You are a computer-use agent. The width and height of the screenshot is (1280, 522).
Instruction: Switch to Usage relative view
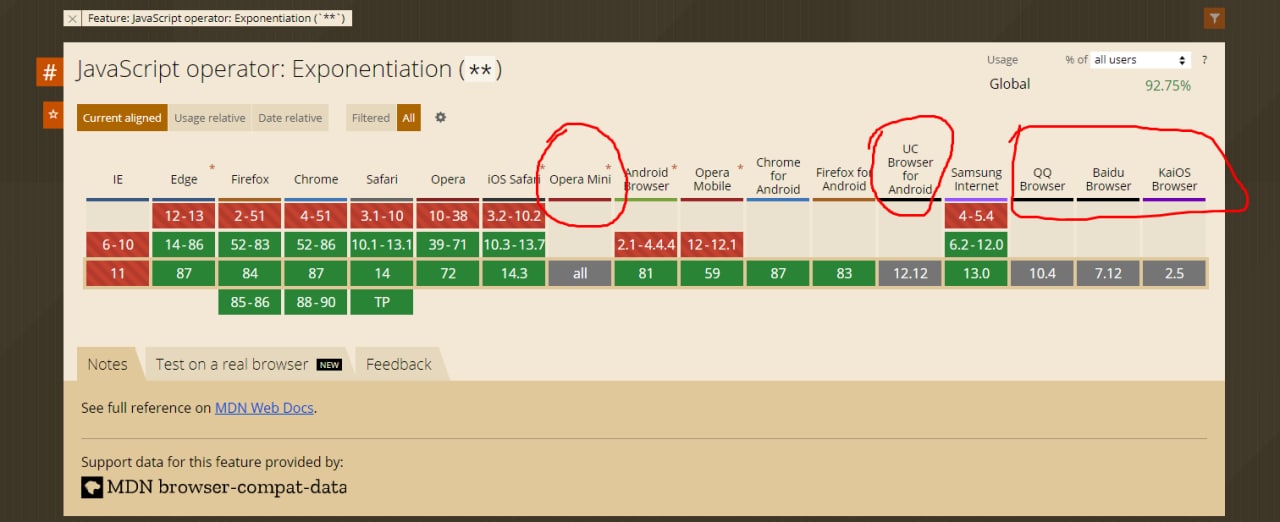tap(210, 118)
